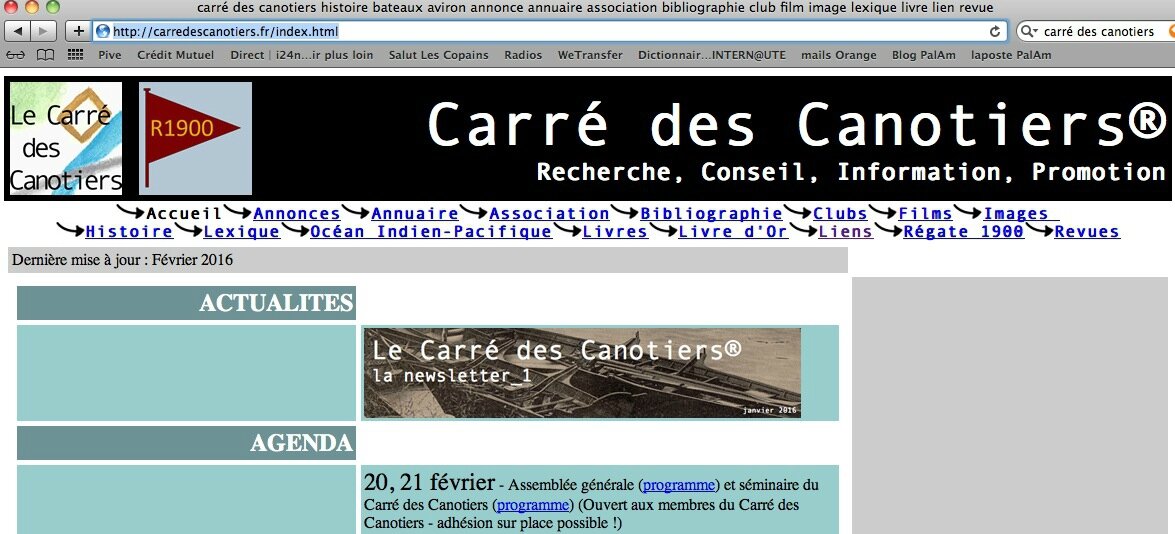Open the newsletter_1 banner image

(582, 373)
